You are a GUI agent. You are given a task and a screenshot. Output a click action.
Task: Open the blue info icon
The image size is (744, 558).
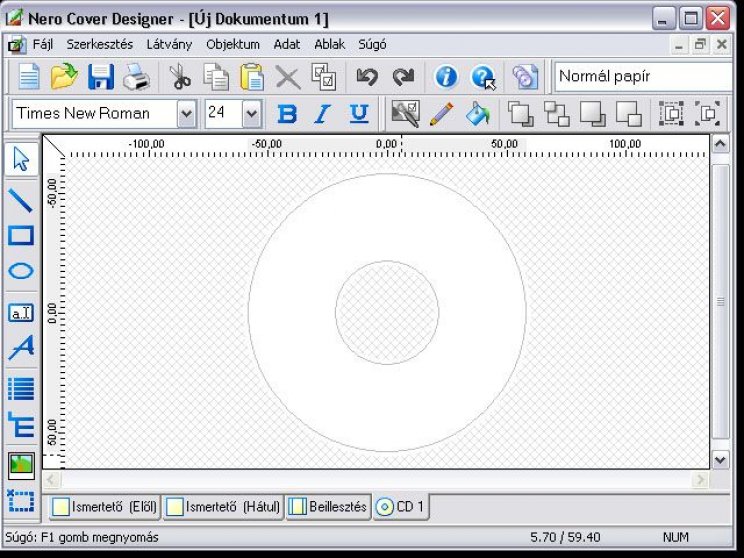[446, 77]
